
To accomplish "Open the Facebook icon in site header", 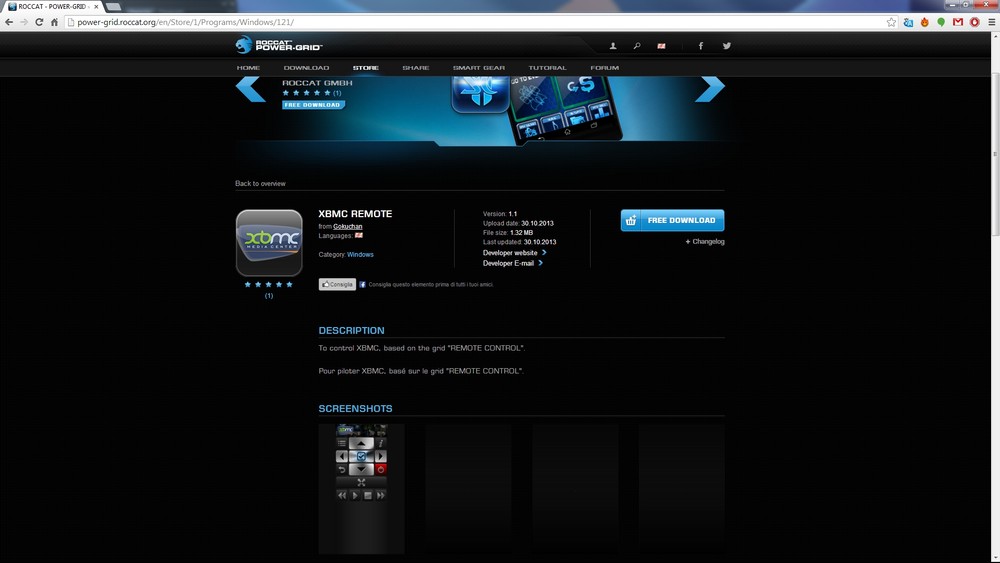I will [700, 46].
